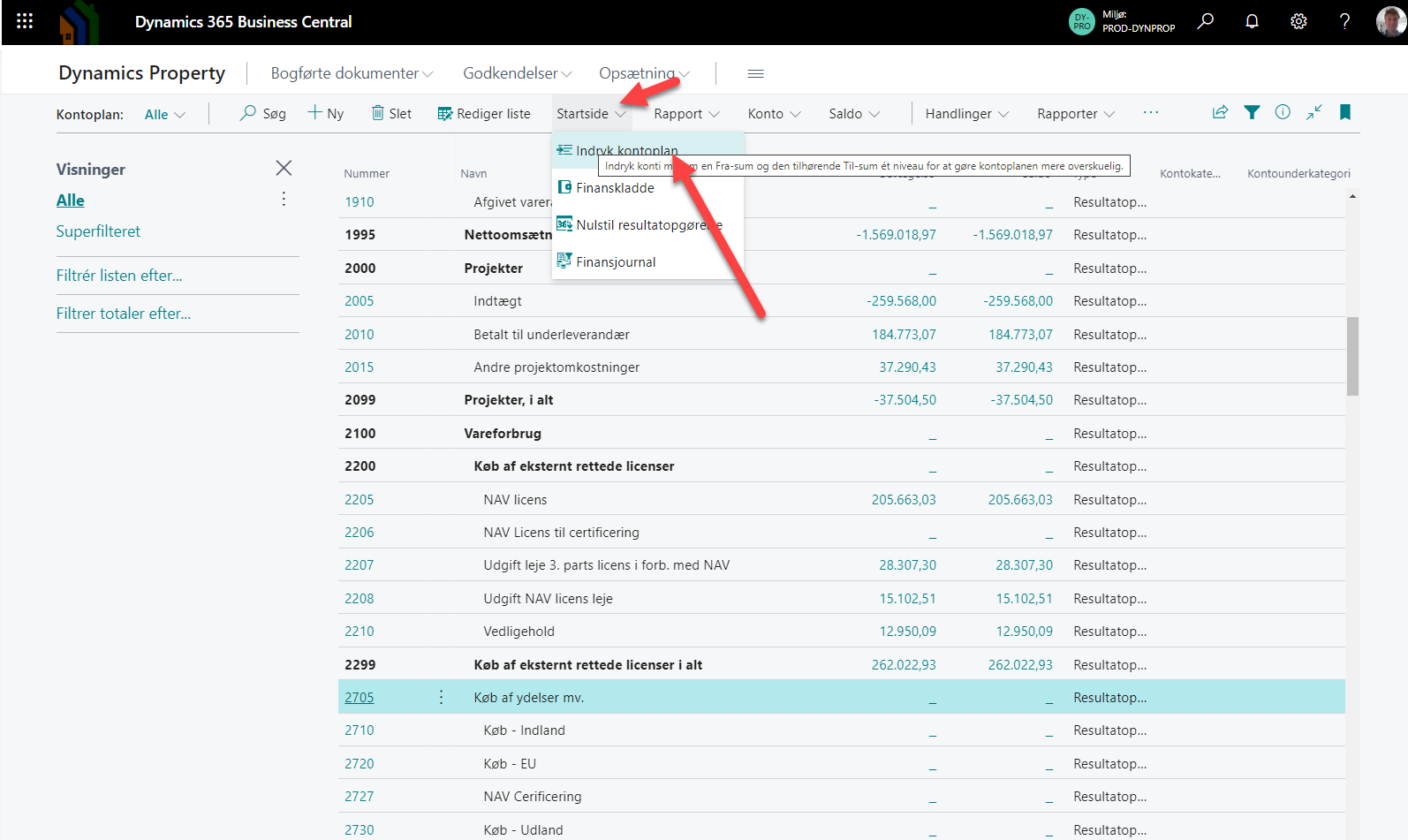The height and width of the screenshot is (840, 1408).
Task: Open search magnifier in top bar
Action: (1206, 21)
